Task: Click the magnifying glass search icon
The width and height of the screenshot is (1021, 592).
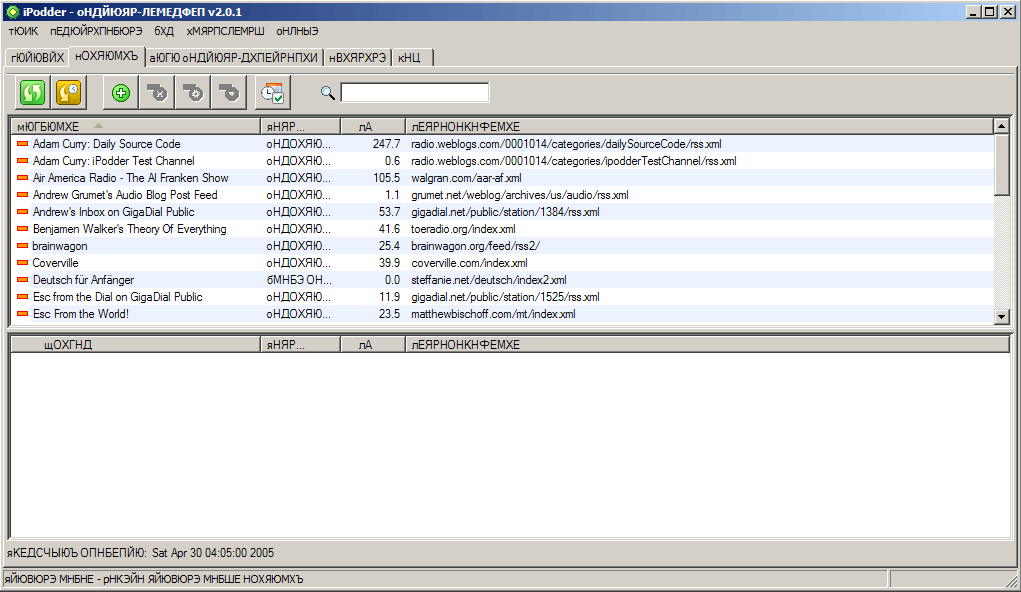Action: pos(328,93)
